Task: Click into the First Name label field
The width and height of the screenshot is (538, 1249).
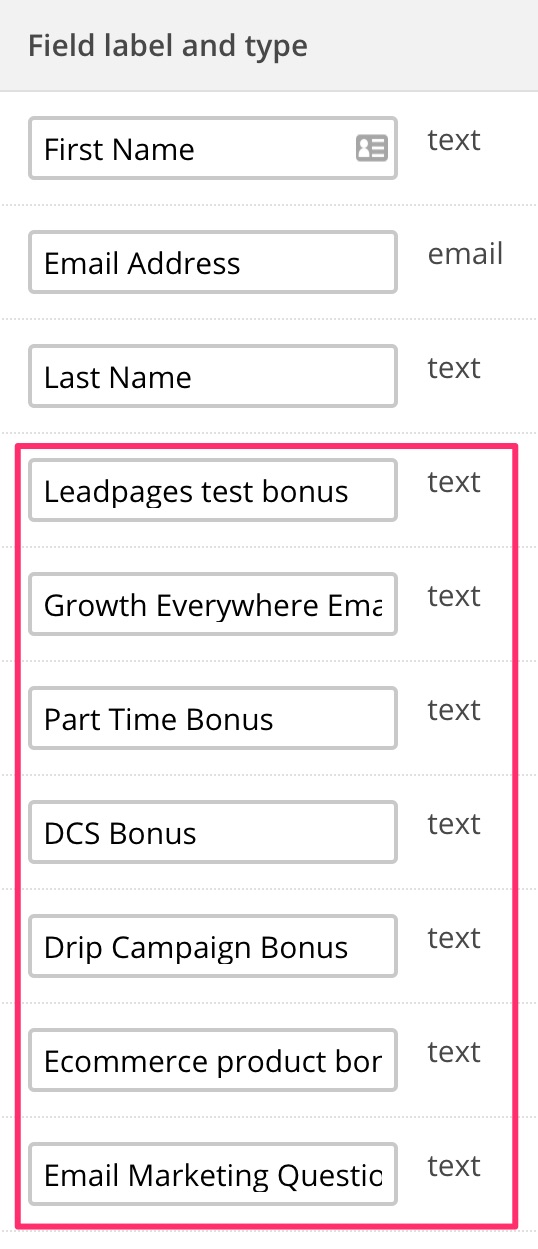Action: [213, 149]
